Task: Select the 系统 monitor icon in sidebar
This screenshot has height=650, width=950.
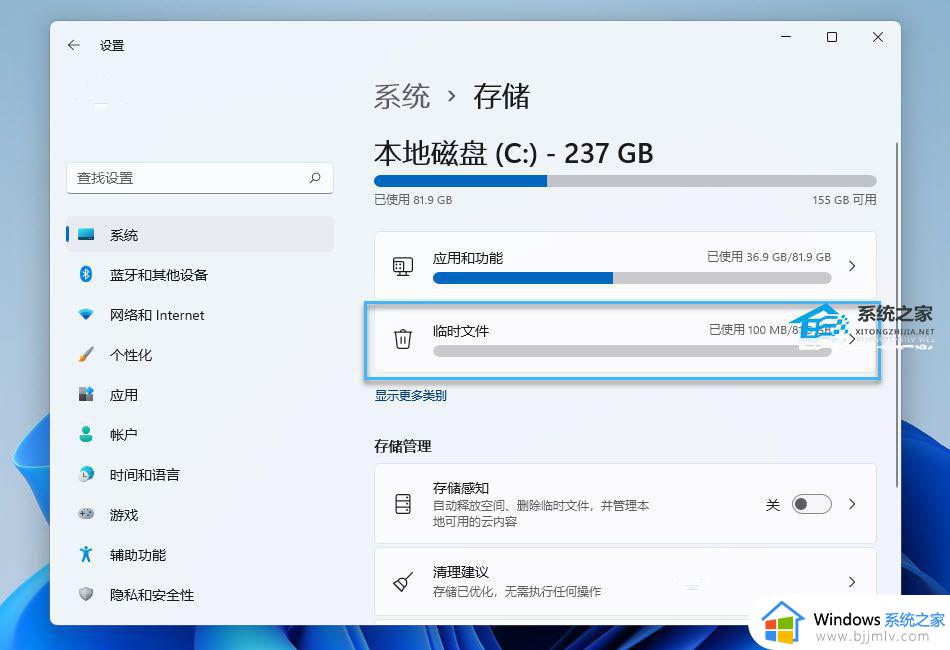Action: pos(86,234)
